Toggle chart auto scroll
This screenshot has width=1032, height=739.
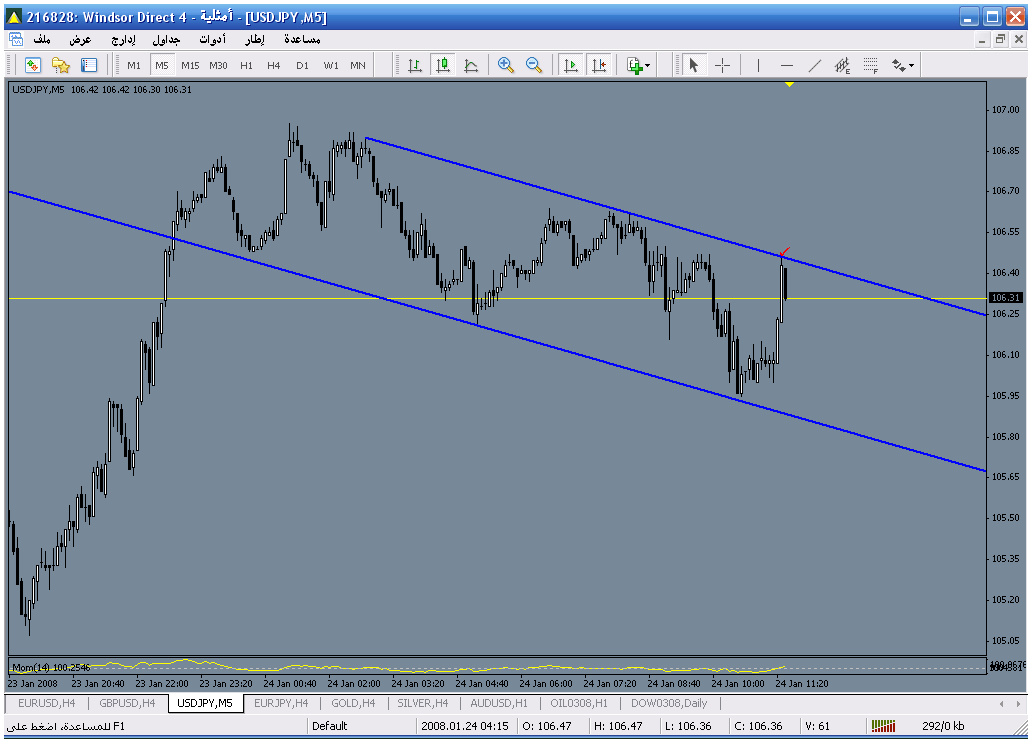tap(571, 65)
